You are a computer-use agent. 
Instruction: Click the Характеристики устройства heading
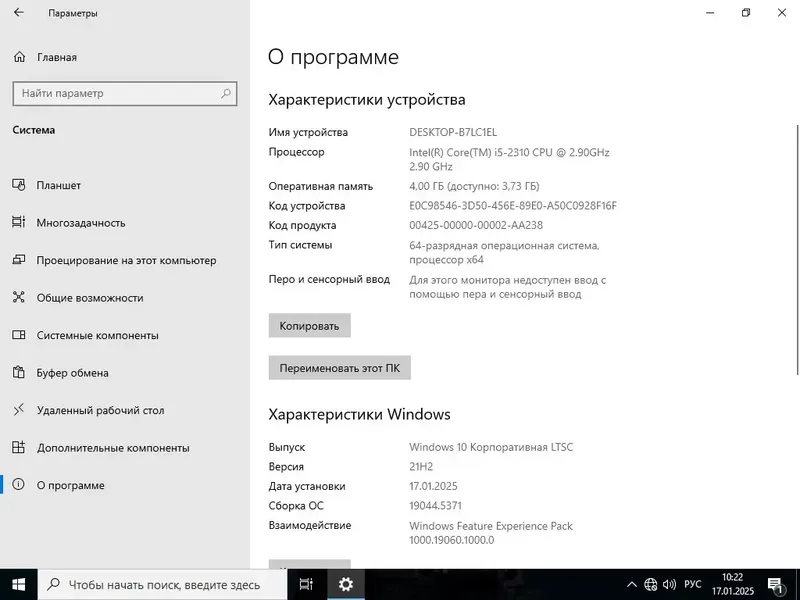(367, 99)
